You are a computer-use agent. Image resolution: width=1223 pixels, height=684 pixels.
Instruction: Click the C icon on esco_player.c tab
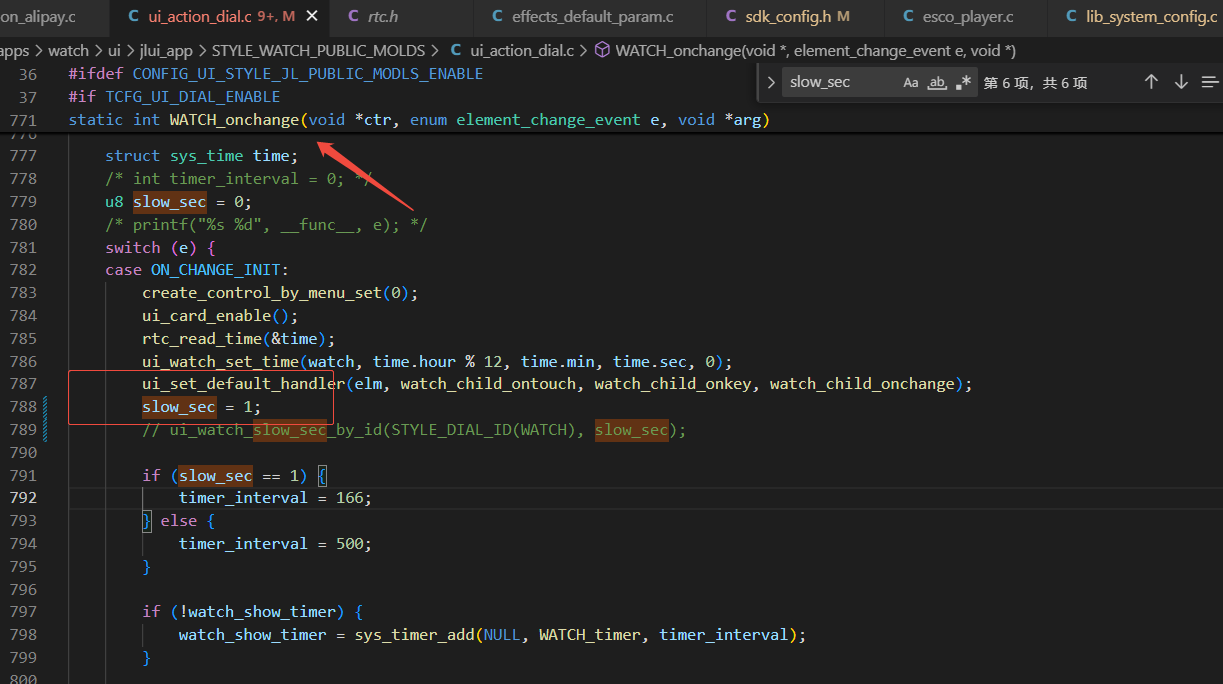coord(908,16)
